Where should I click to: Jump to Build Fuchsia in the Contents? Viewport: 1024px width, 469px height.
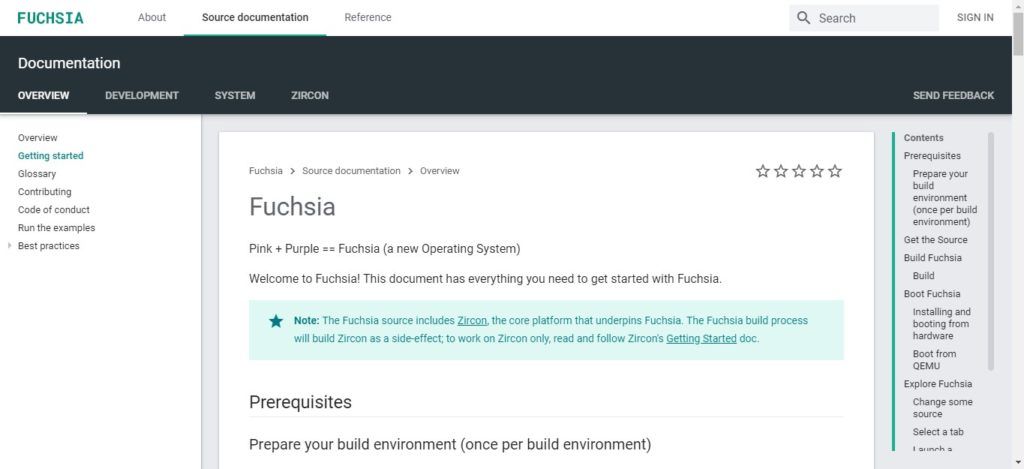pyautogui.click(x=933, y=257)
